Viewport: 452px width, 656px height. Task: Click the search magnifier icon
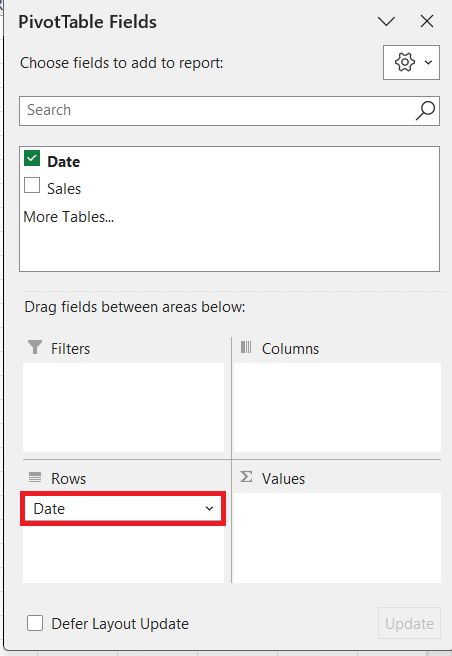tap(425, 110)
